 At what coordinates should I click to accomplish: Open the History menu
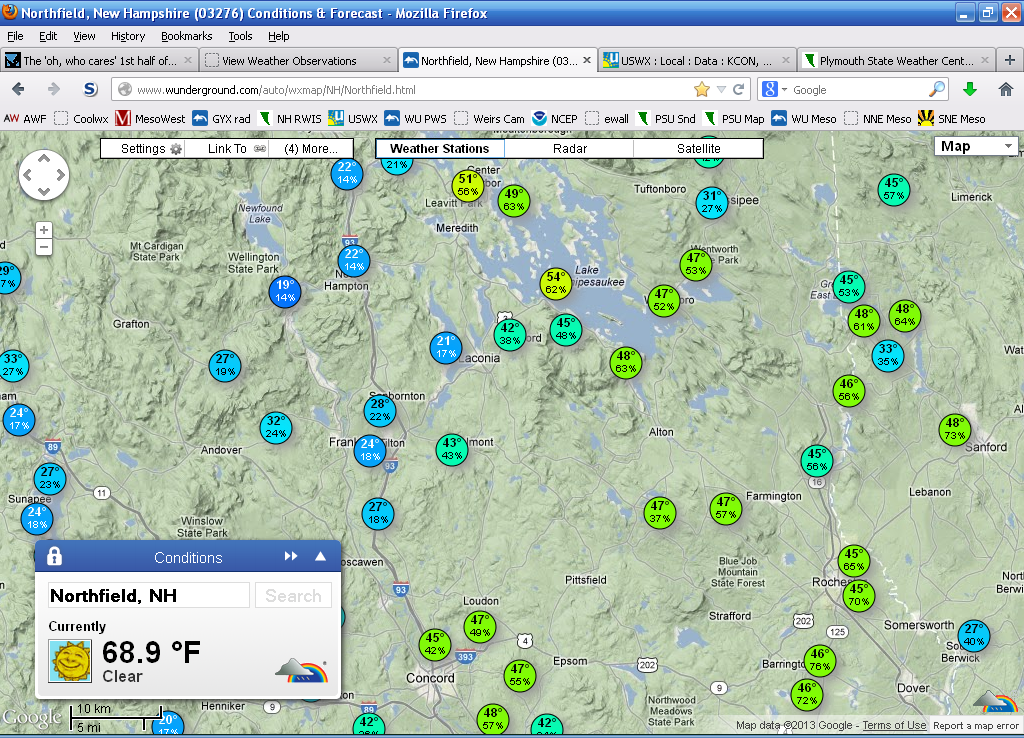[x=128, y=36]
